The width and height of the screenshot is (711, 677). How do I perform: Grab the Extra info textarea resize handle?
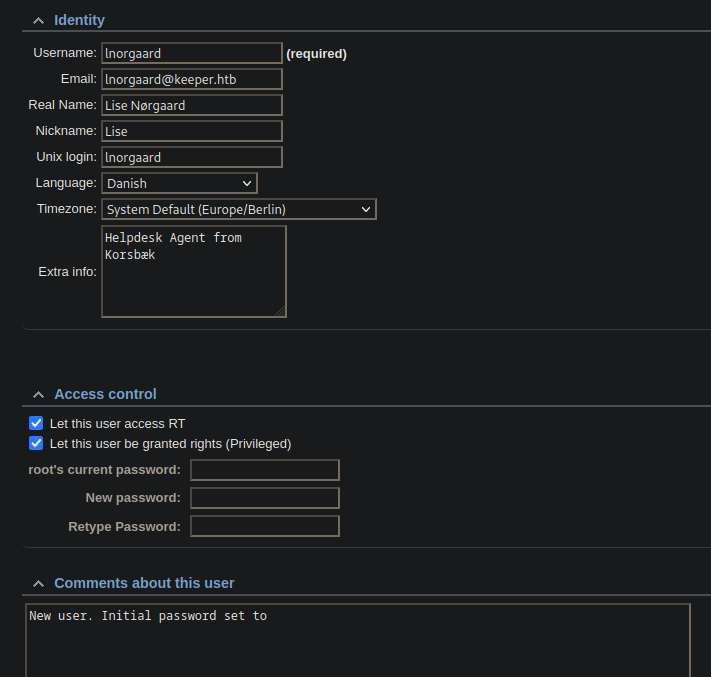click(x=280, y=311)
